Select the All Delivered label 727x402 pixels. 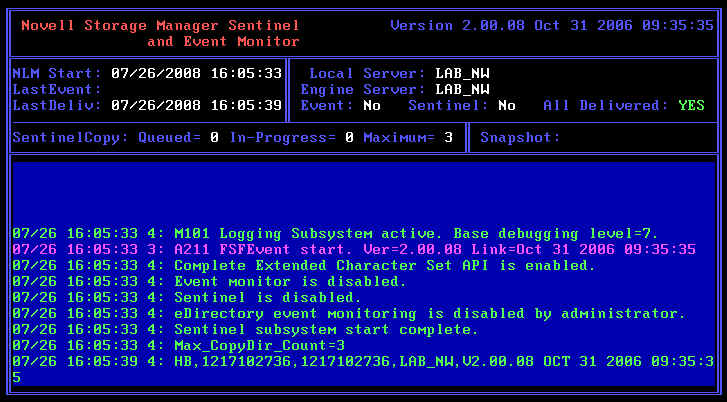(x=606, y=105)
